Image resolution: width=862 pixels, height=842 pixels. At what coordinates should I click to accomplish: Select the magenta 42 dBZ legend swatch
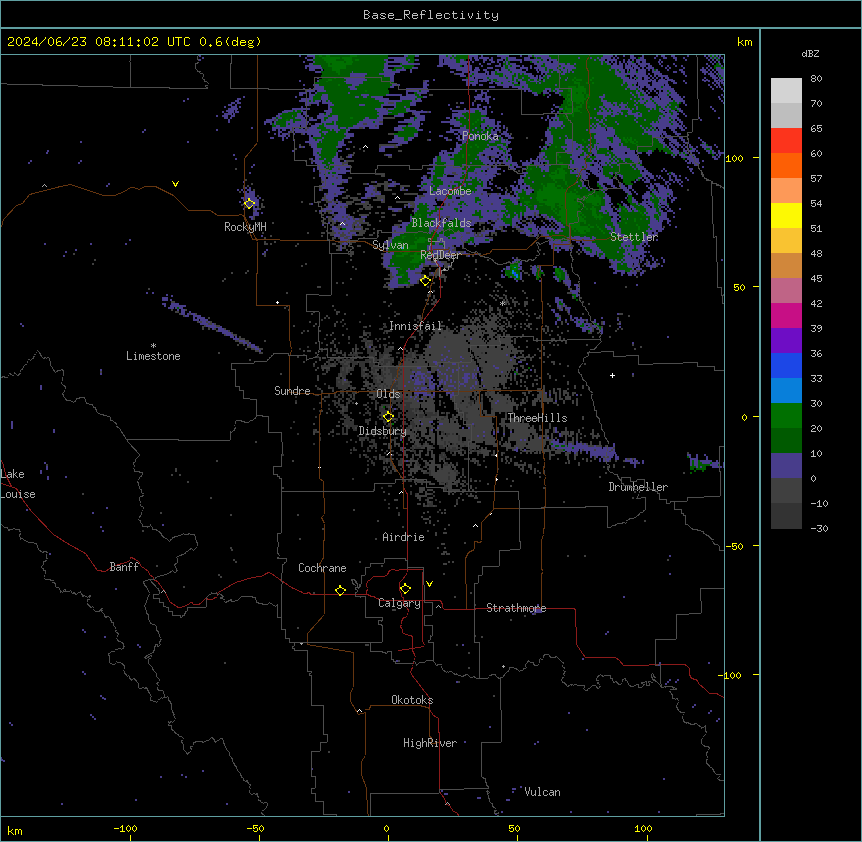click(786, 315)
